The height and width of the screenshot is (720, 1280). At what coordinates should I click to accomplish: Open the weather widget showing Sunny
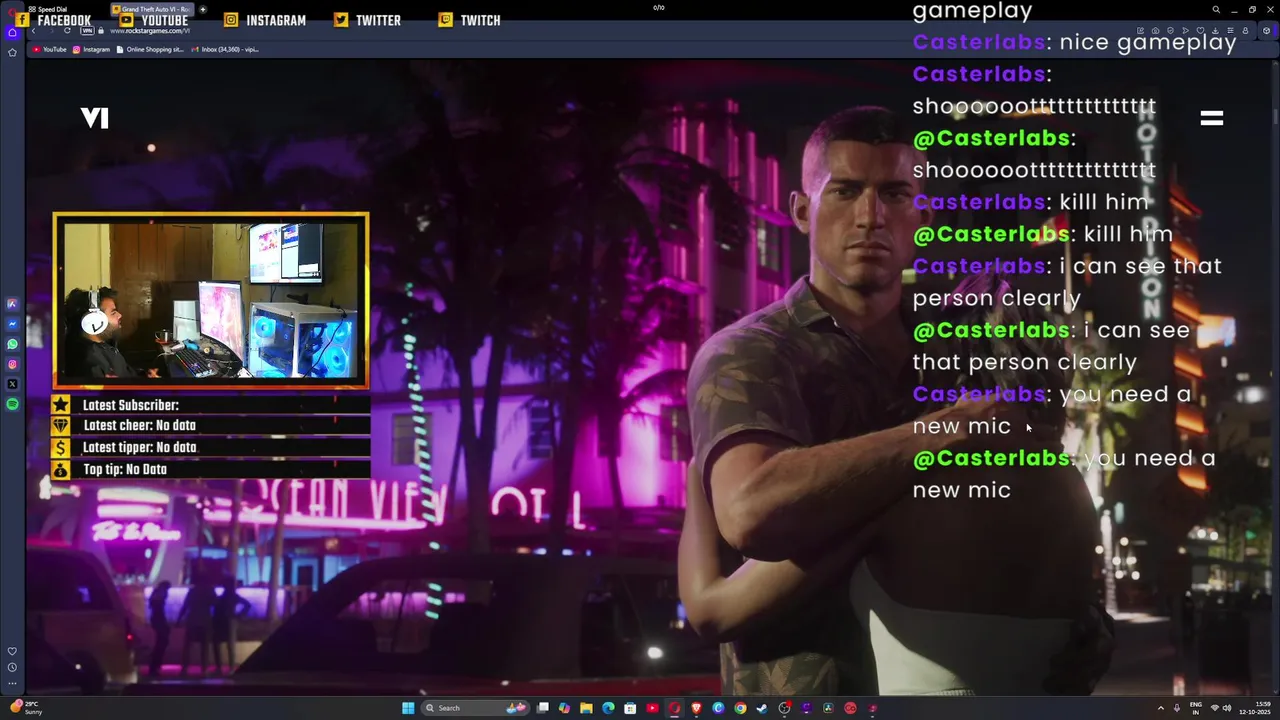click(27, 708)
